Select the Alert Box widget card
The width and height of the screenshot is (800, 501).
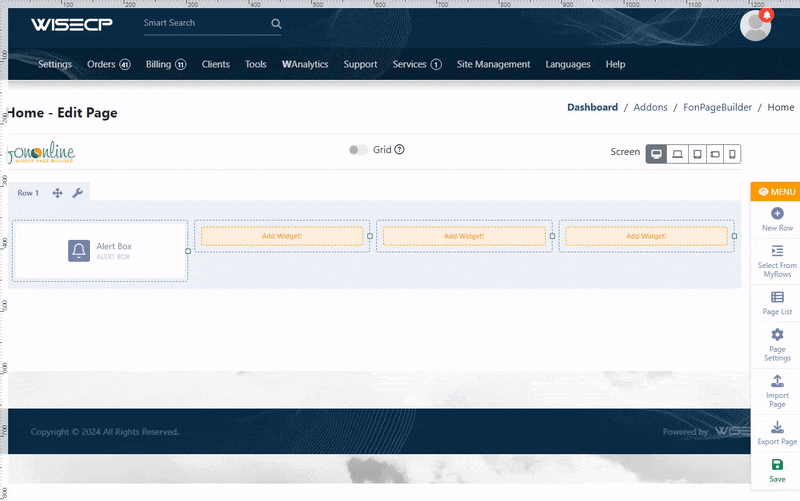click(100, 250)
